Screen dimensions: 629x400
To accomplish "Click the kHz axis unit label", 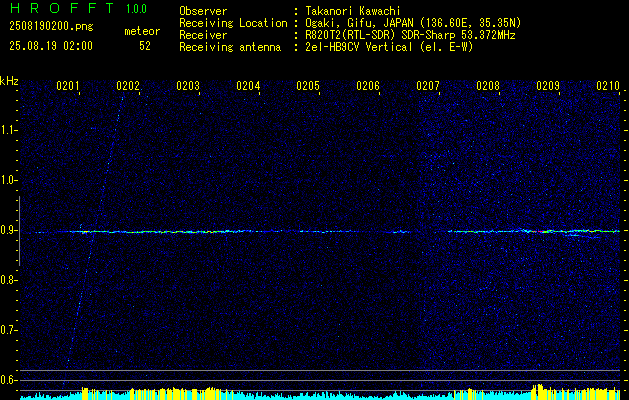I will (x=9, y=81).
